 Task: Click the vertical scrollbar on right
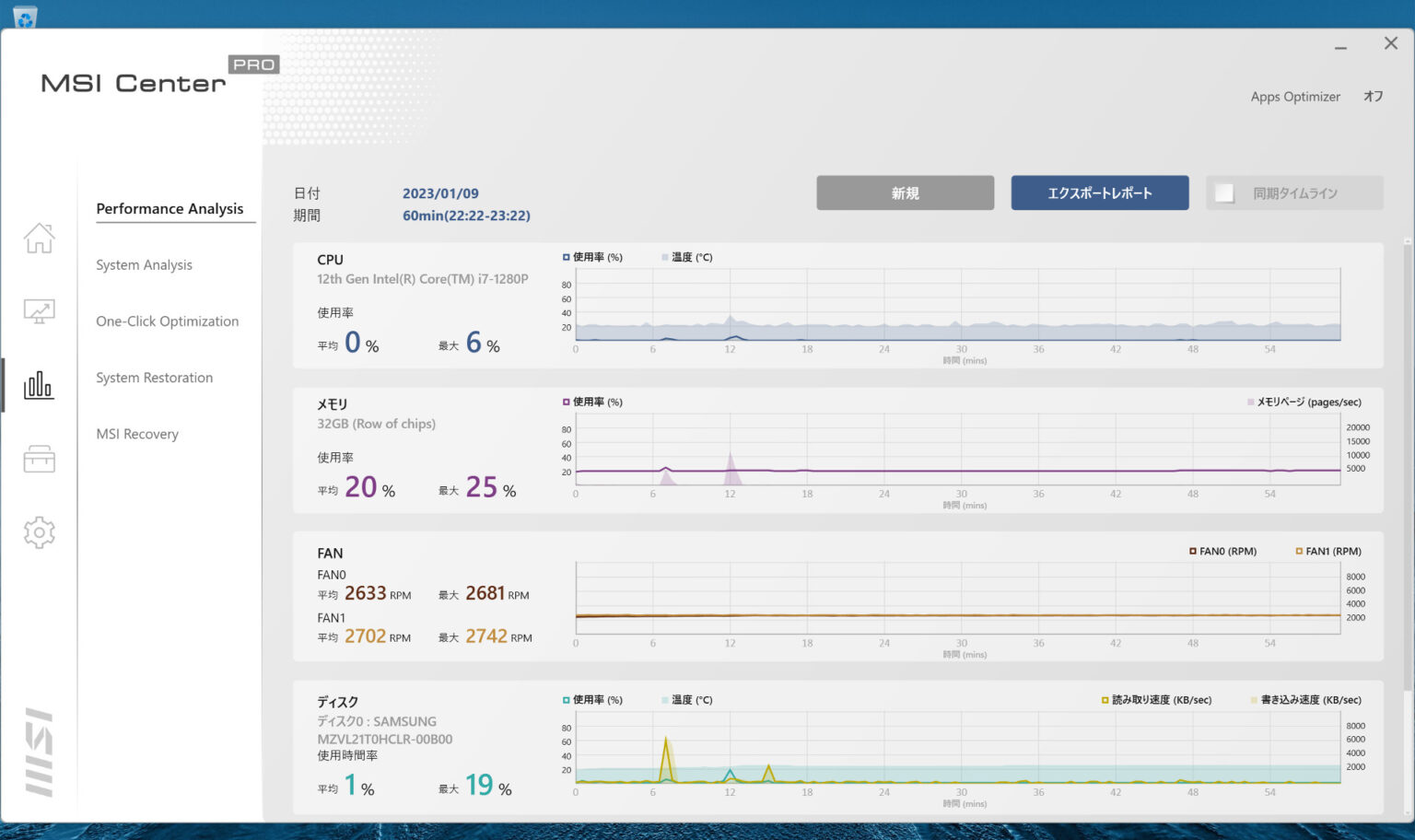pyautogui.click(x=1407, y=461)
